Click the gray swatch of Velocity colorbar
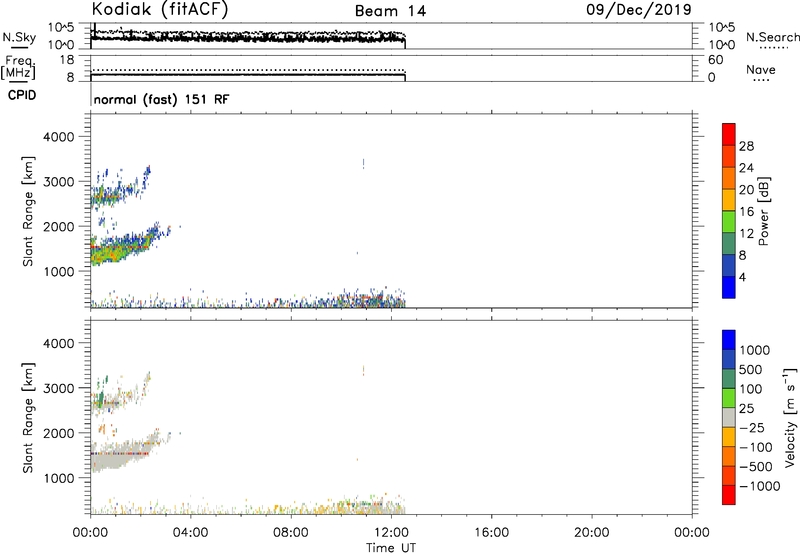Image resolution: width=800 pixels, height=554 pixels. [729, 417]
